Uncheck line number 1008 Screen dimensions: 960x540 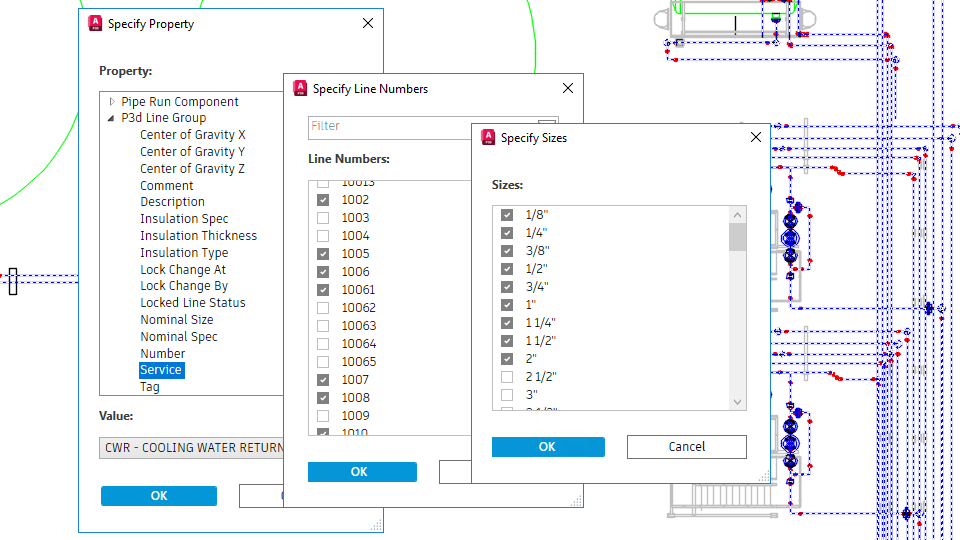coord(323,398)
